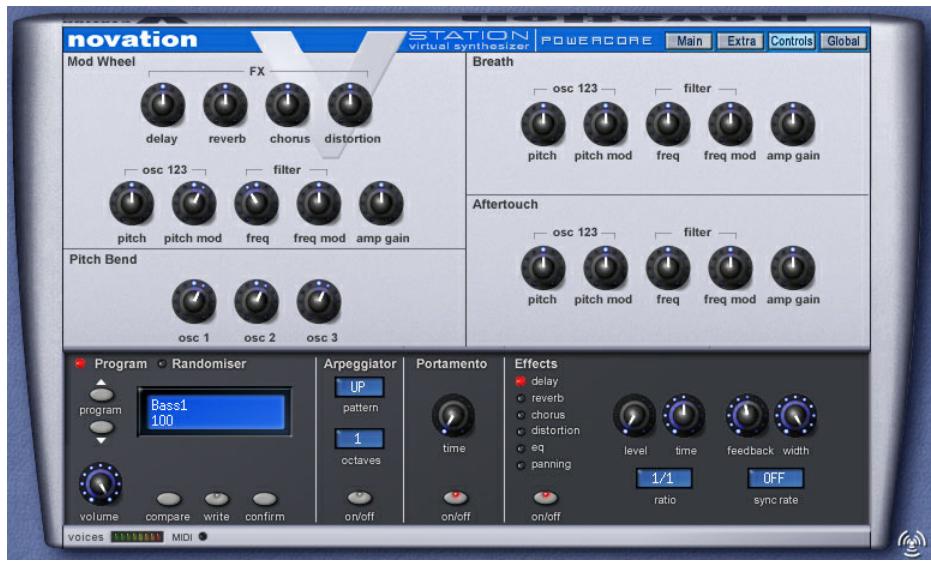Click the MIDI activity indicator
The image size is (931, 562).
tap(203, 536)
